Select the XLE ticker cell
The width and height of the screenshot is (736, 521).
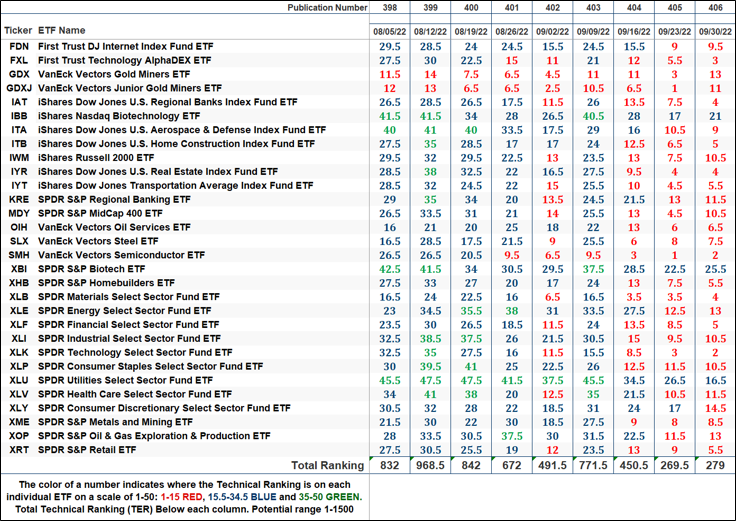[19, 311]
